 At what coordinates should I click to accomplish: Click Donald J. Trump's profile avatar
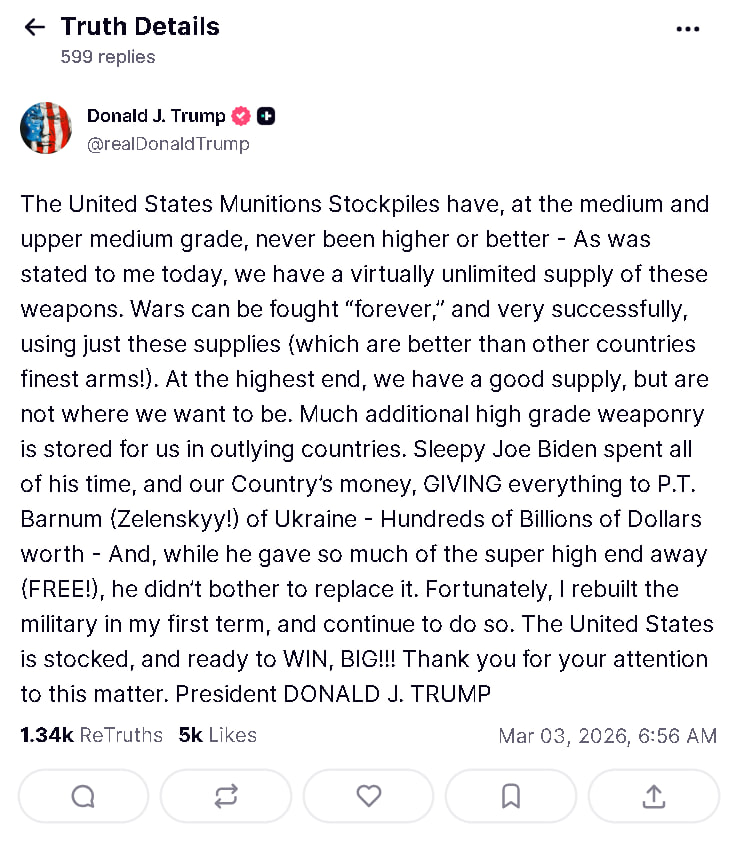(x=46, y=128)
